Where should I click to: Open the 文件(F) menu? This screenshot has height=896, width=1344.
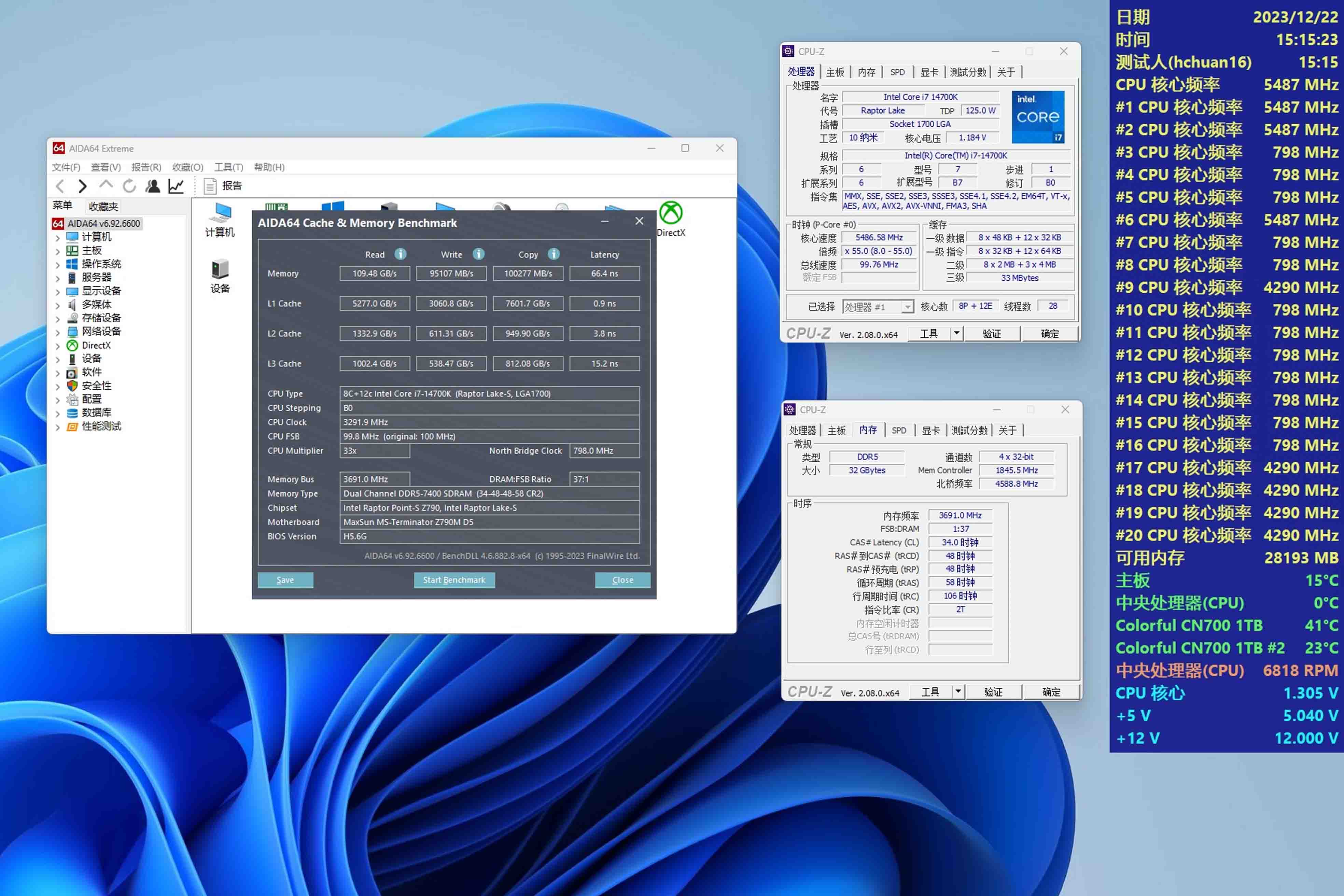(66, 167)
